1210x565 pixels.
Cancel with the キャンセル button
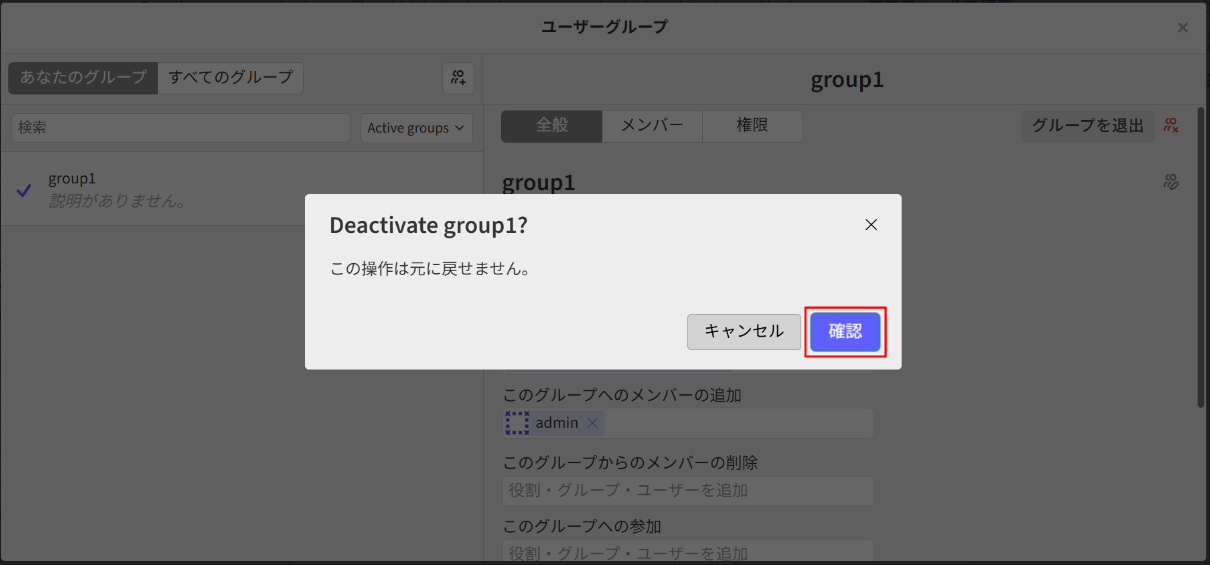click(x=744, y=332)
